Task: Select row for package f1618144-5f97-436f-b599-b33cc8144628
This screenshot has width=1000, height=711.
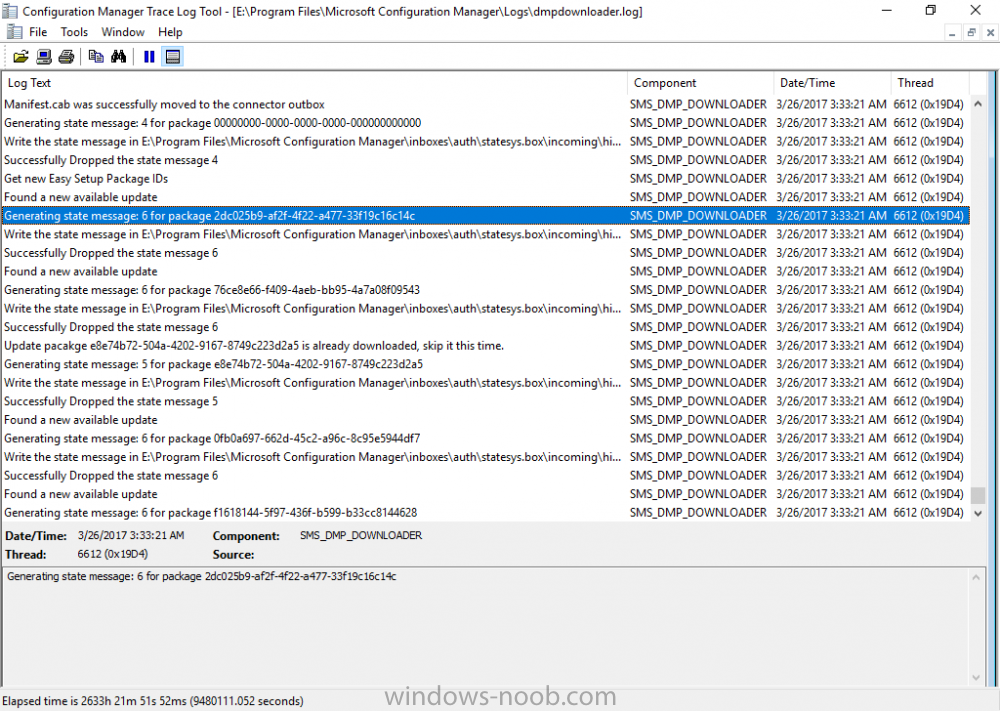Action: (486, 513)
